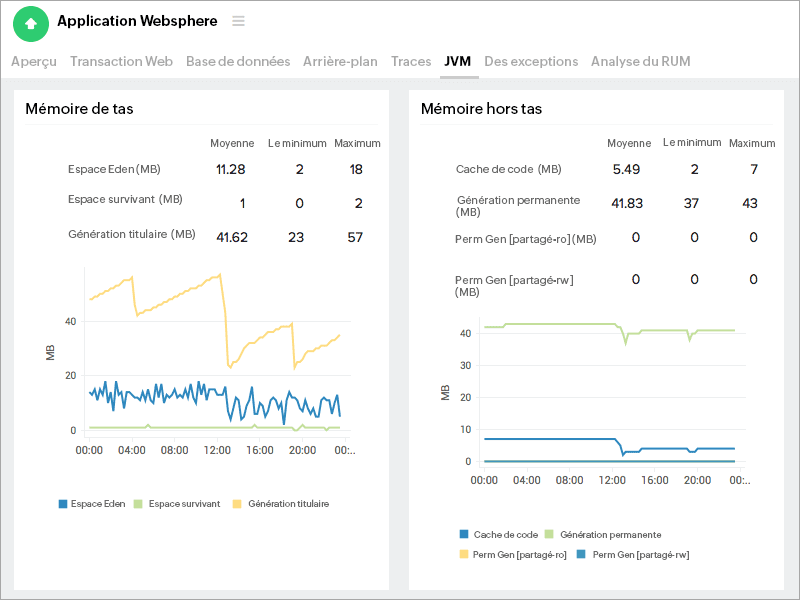Screen dimensions: 800x600
Task: View the Des exceptions tab
Action: point(531,61)
